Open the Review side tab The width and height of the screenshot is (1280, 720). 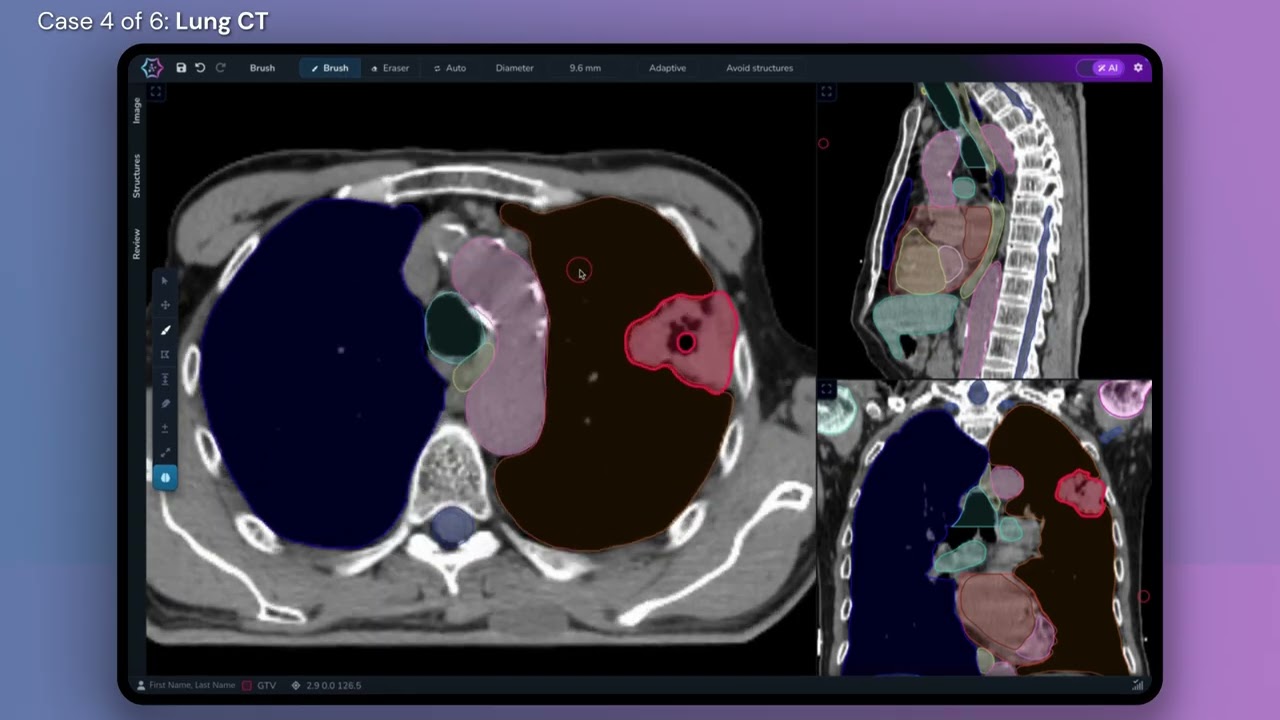[x=137, y=244]
